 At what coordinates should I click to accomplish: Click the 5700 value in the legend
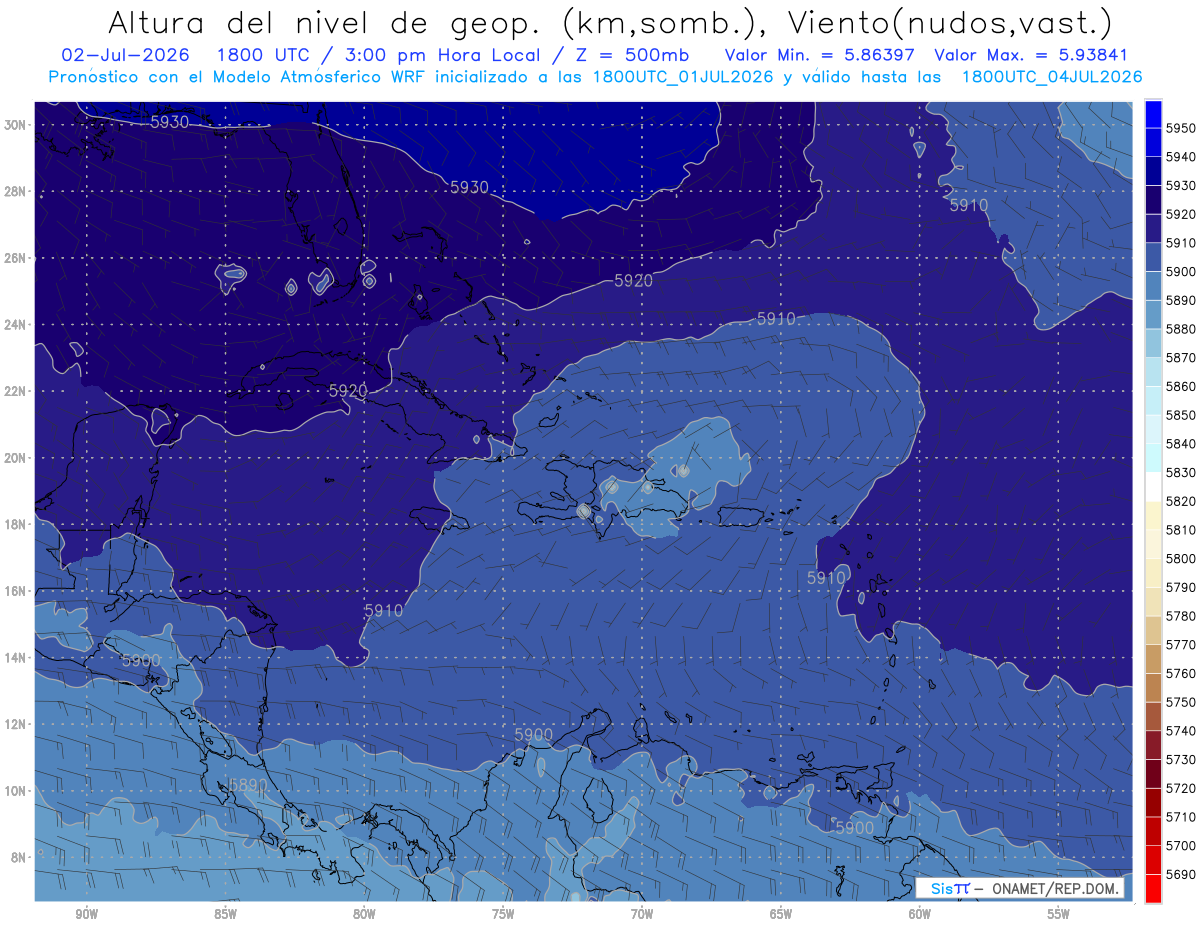1180,845
